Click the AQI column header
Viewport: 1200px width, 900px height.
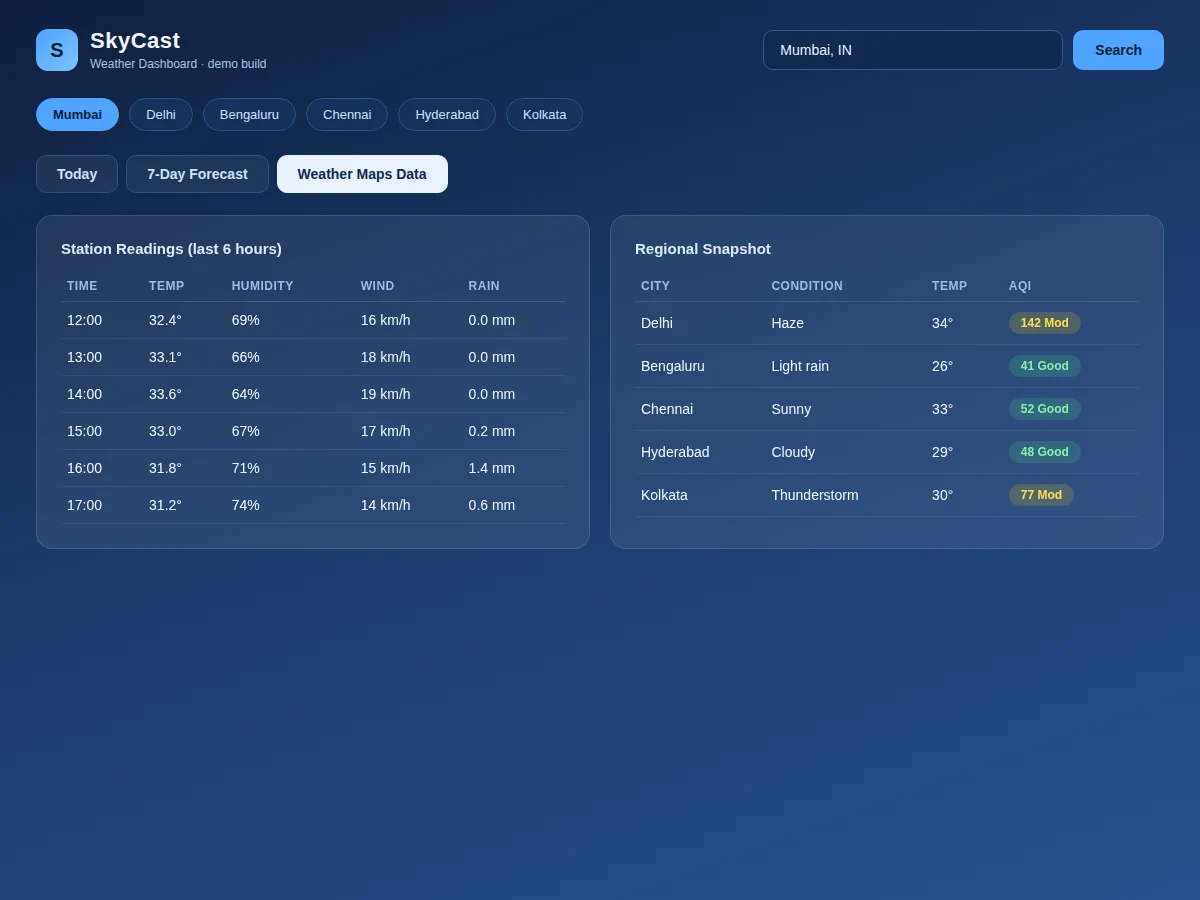[1019, 286]
